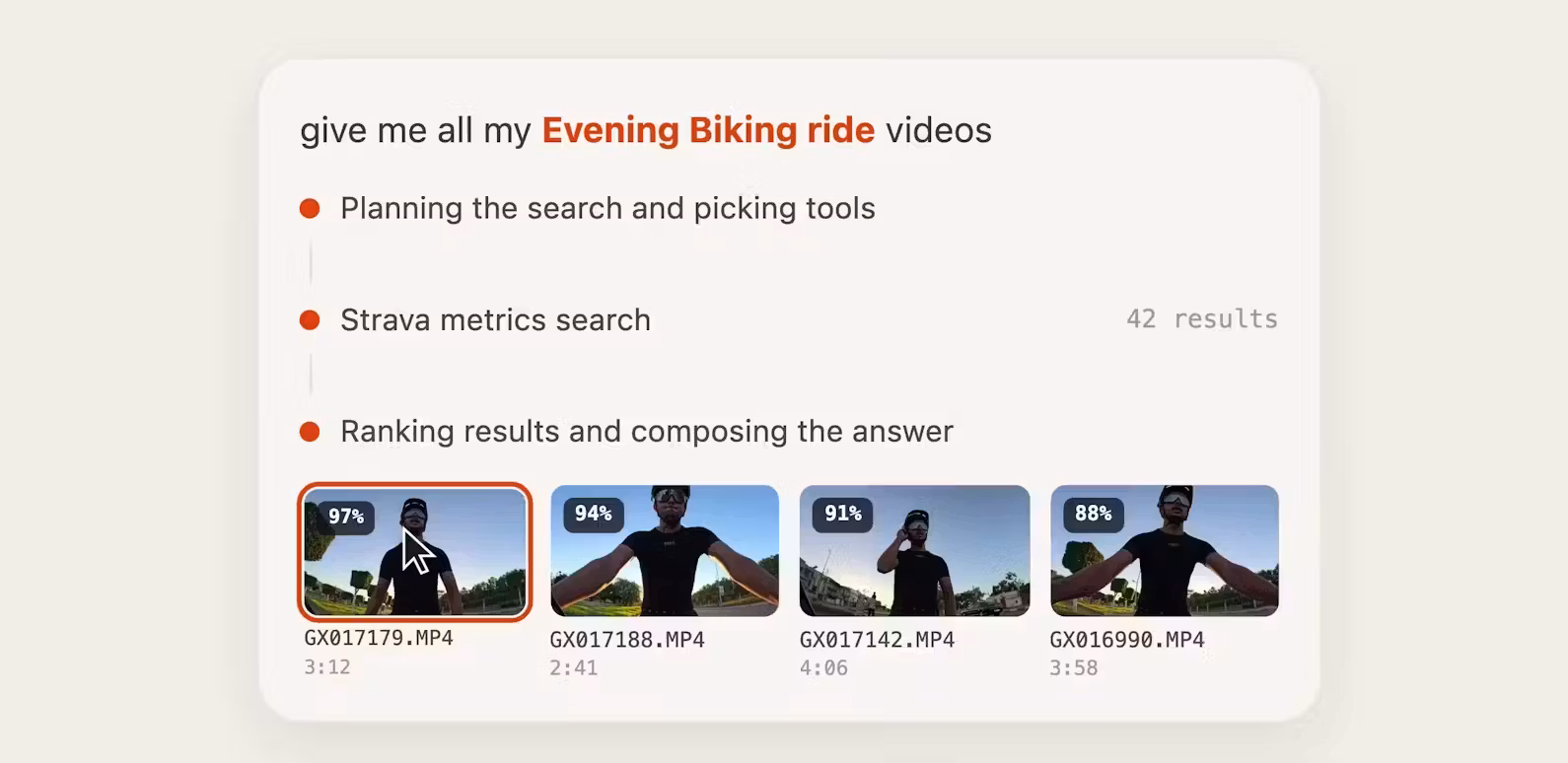Click the 4:06 duration under GX017142.MP4
This screenshot has height=763, width=1568.
pos(823,668)
